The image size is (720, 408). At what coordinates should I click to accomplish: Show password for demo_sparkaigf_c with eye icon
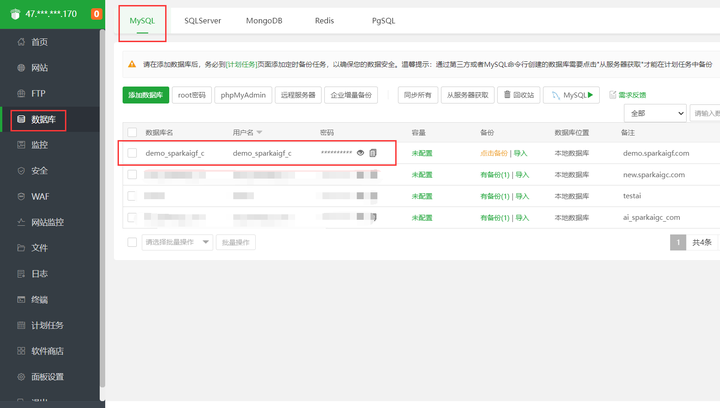click(x=360, y=153)
